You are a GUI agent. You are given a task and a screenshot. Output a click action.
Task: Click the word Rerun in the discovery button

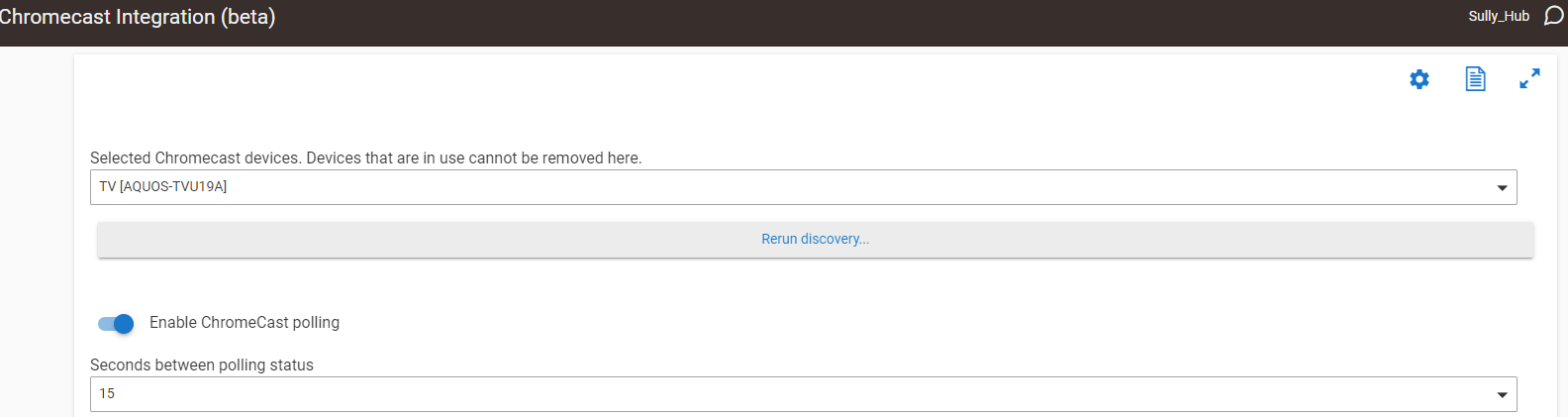(779, 239)
